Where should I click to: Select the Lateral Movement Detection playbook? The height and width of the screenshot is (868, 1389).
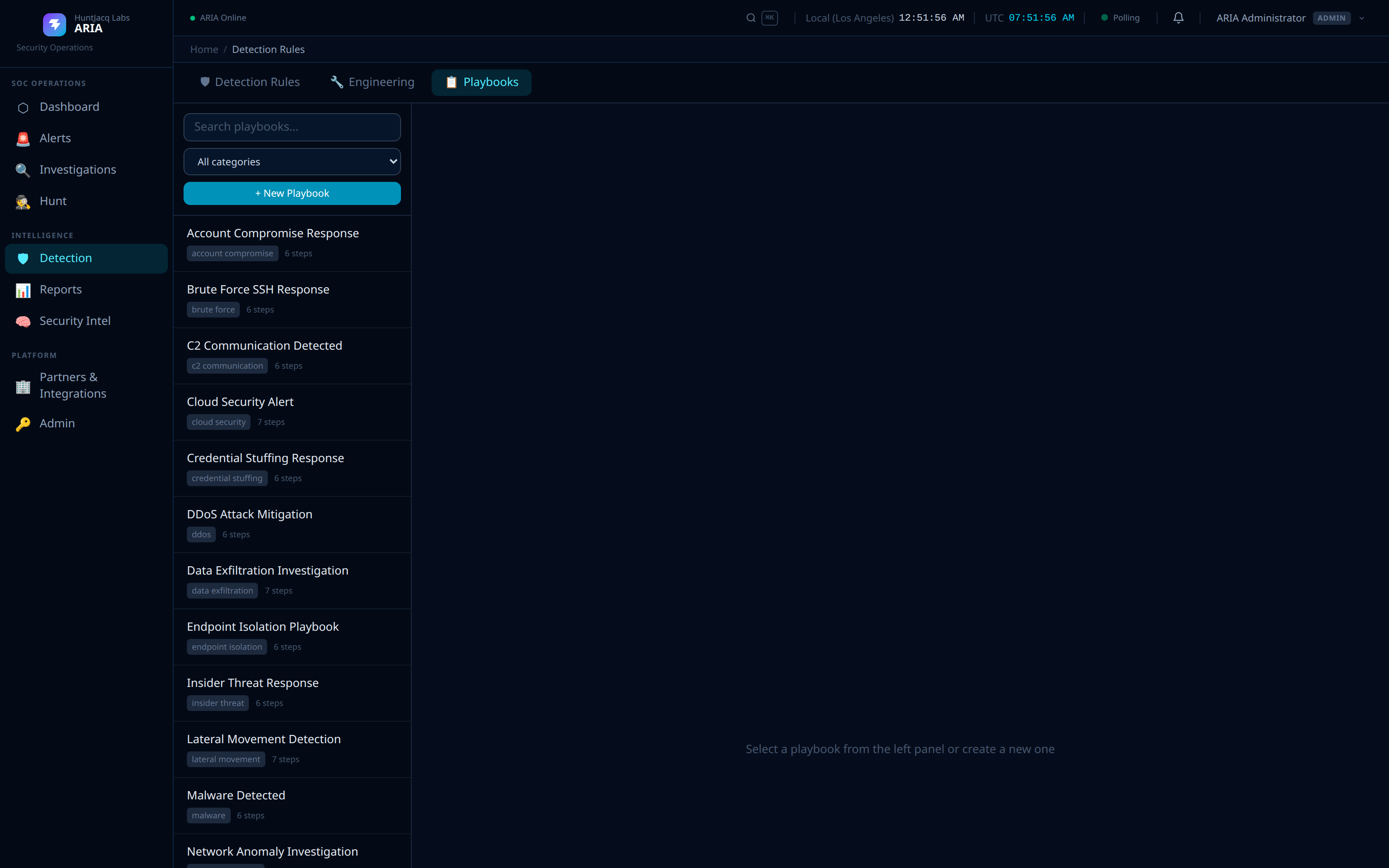(x=292, y=750)
